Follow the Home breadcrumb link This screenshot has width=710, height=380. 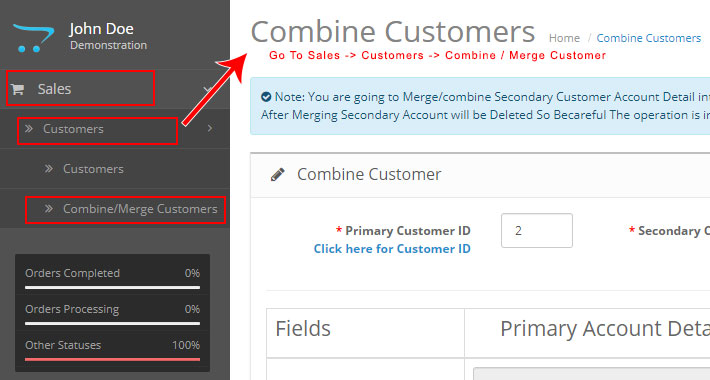click(564, 38)
